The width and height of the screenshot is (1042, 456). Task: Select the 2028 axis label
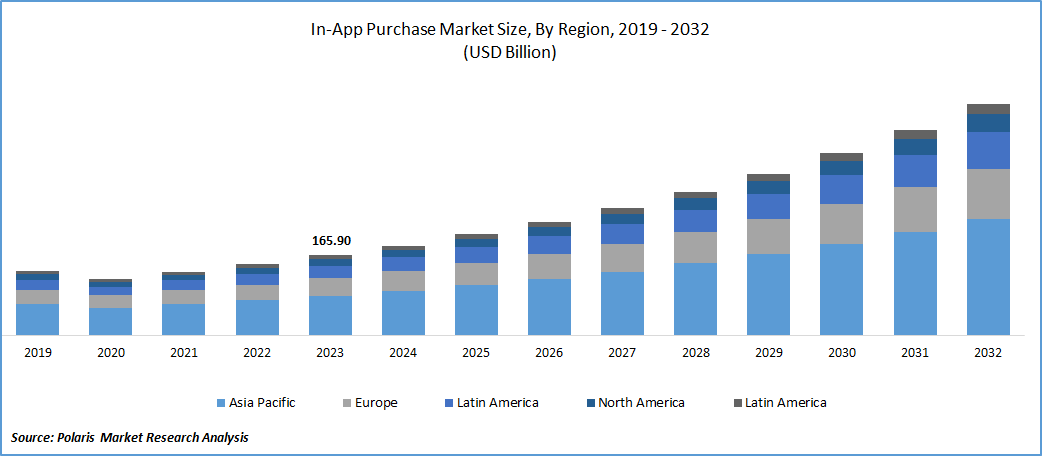tap(695, 353)
